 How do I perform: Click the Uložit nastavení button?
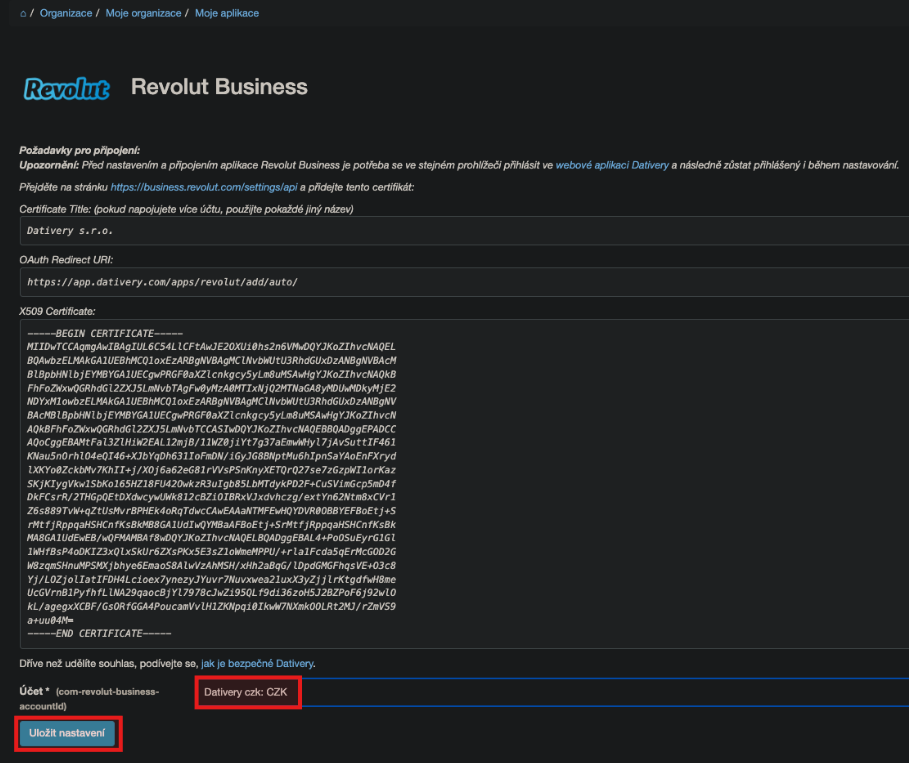point(67,733)
